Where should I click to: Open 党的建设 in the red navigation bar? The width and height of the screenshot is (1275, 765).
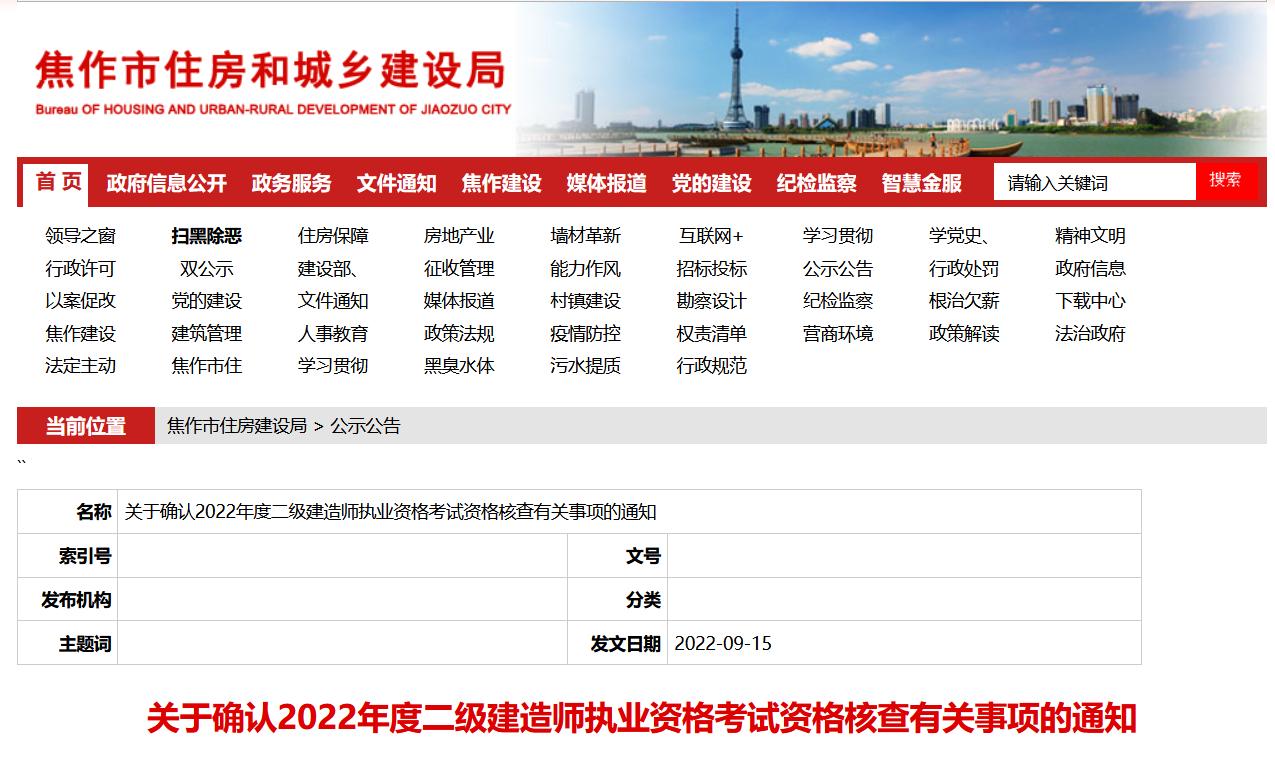tap(712, 183)
